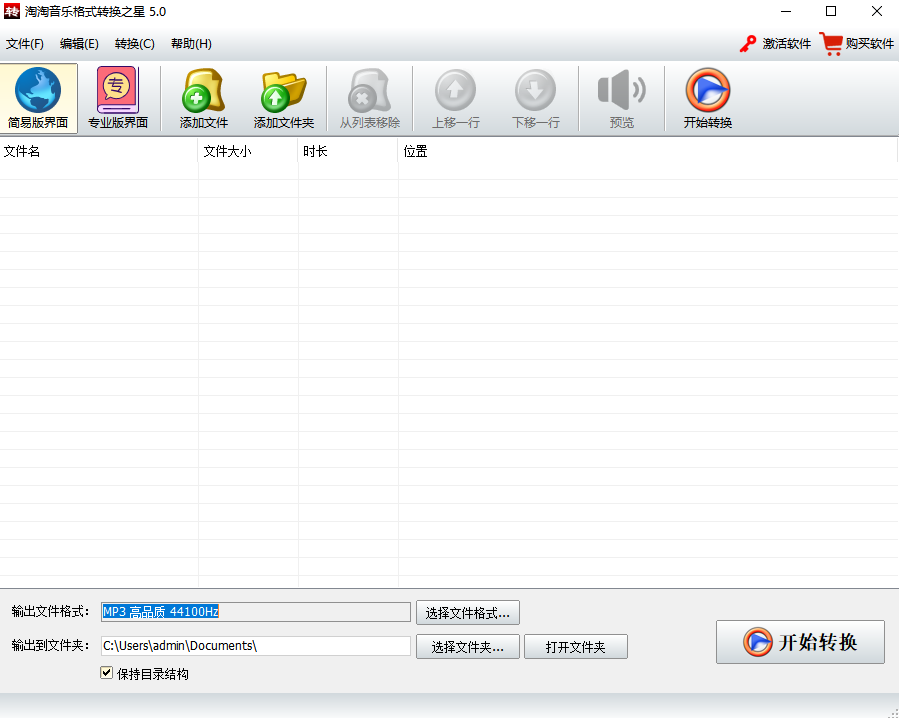Uncheck the 保持目录结构 checkbox
The width and height of the screenshot is (899, 718).
point(106,672)
